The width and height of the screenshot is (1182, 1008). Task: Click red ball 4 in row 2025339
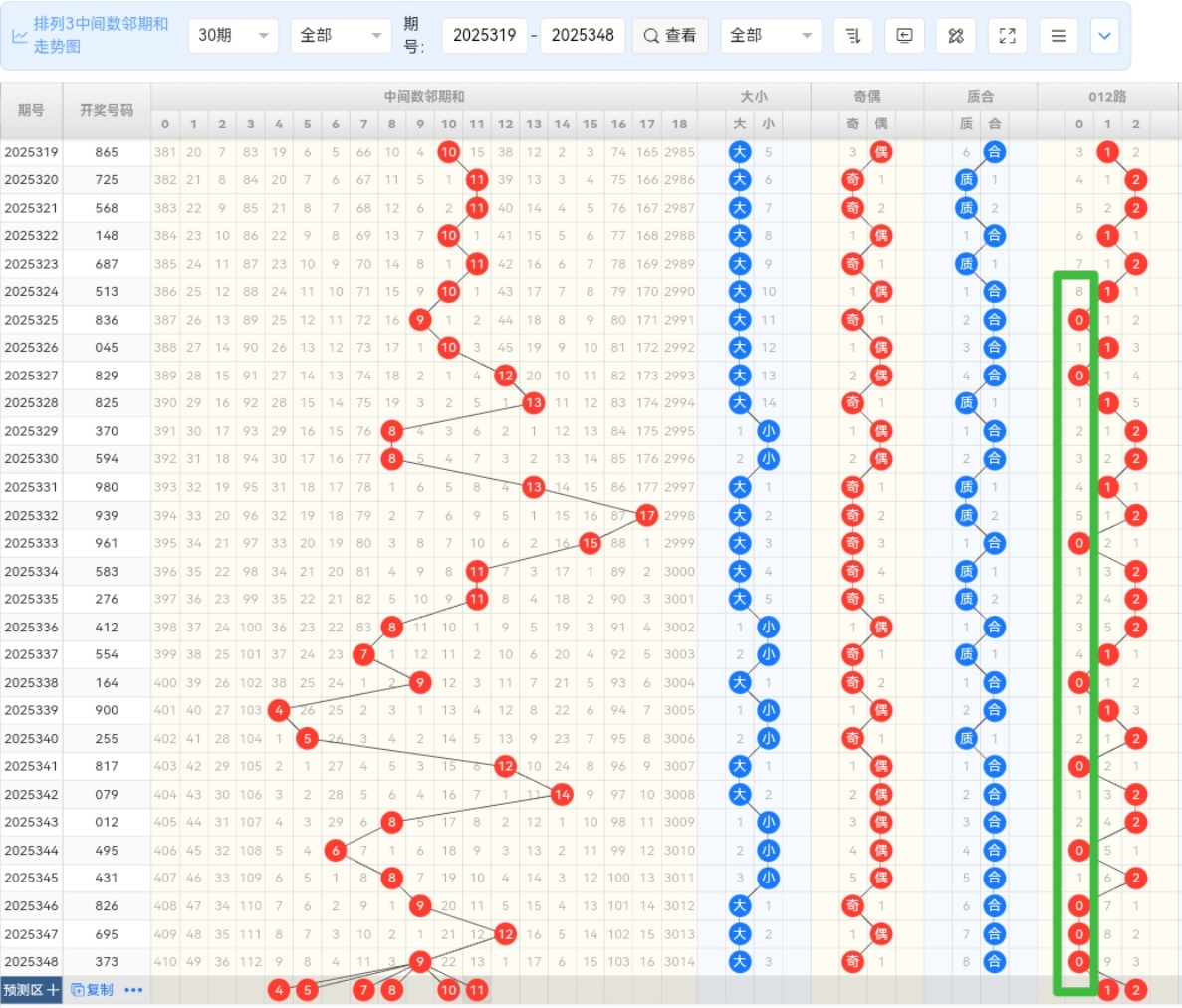click(x=279, y=710)
